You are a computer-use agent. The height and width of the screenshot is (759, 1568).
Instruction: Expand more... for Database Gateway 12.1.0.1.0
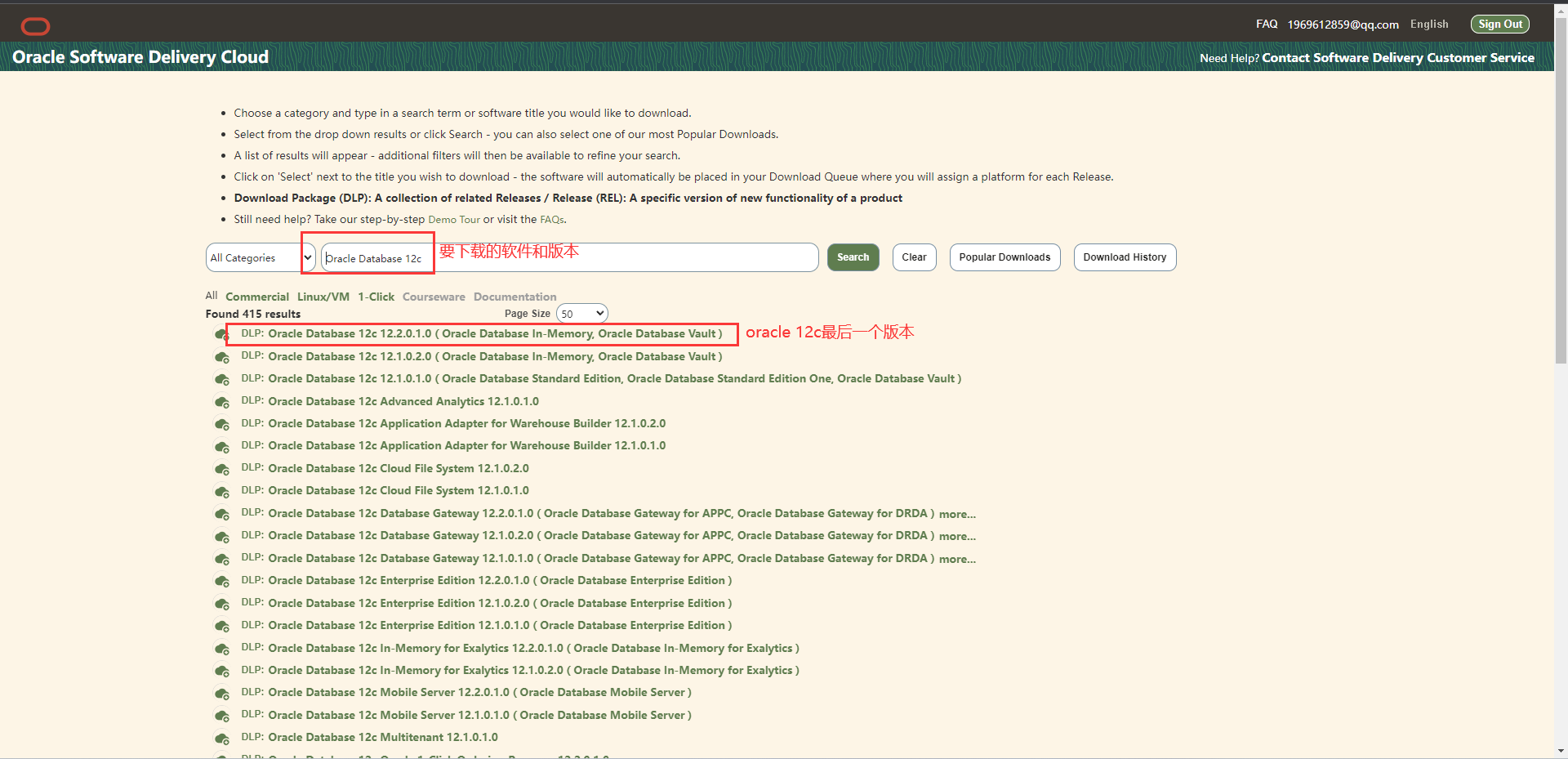pos(957,559)
